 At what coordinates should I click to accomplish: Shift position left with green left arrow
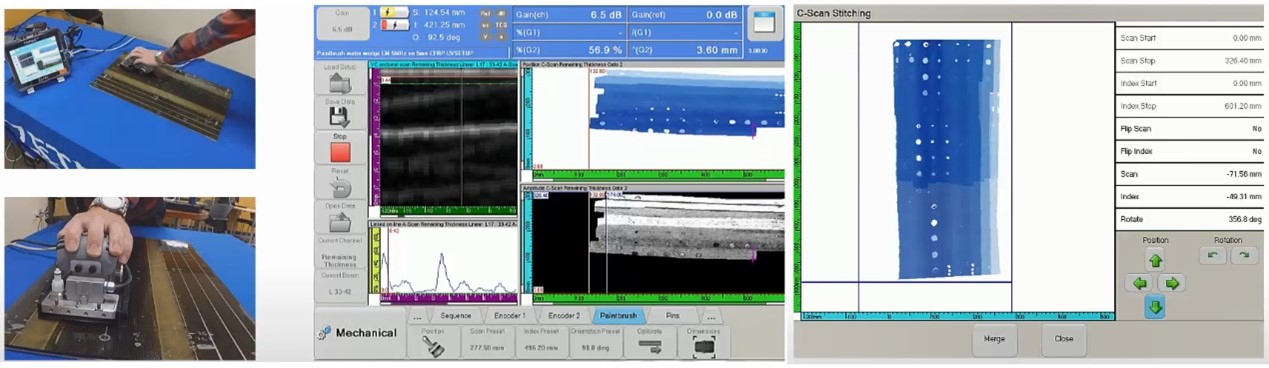(x=1138, y=284)
